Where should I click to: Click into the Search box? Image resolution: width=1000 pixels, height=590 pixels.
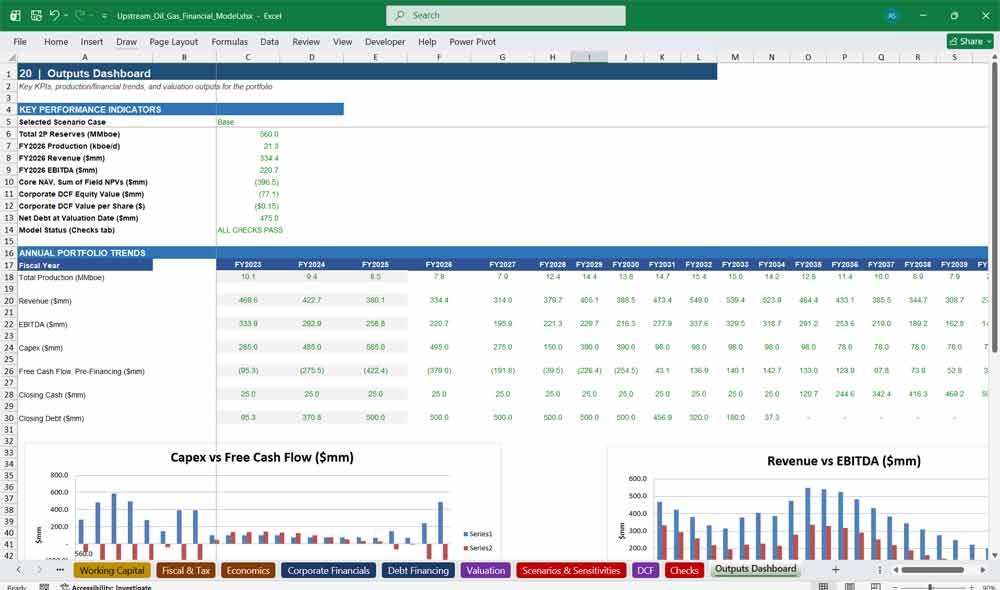tap(506, 15)
